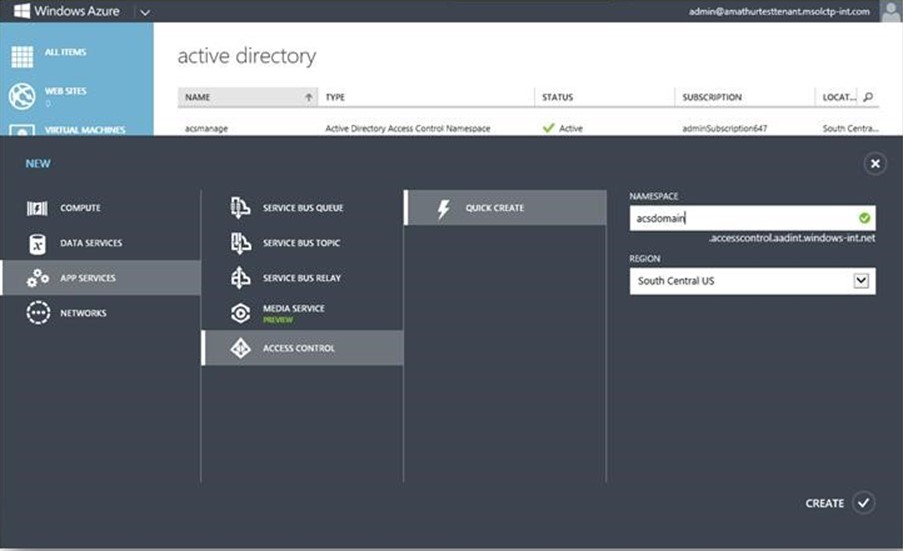This screenshot has width=903, height=551.
Task: Click 'adminSubscription647' cell
Action: pos(724,128)
